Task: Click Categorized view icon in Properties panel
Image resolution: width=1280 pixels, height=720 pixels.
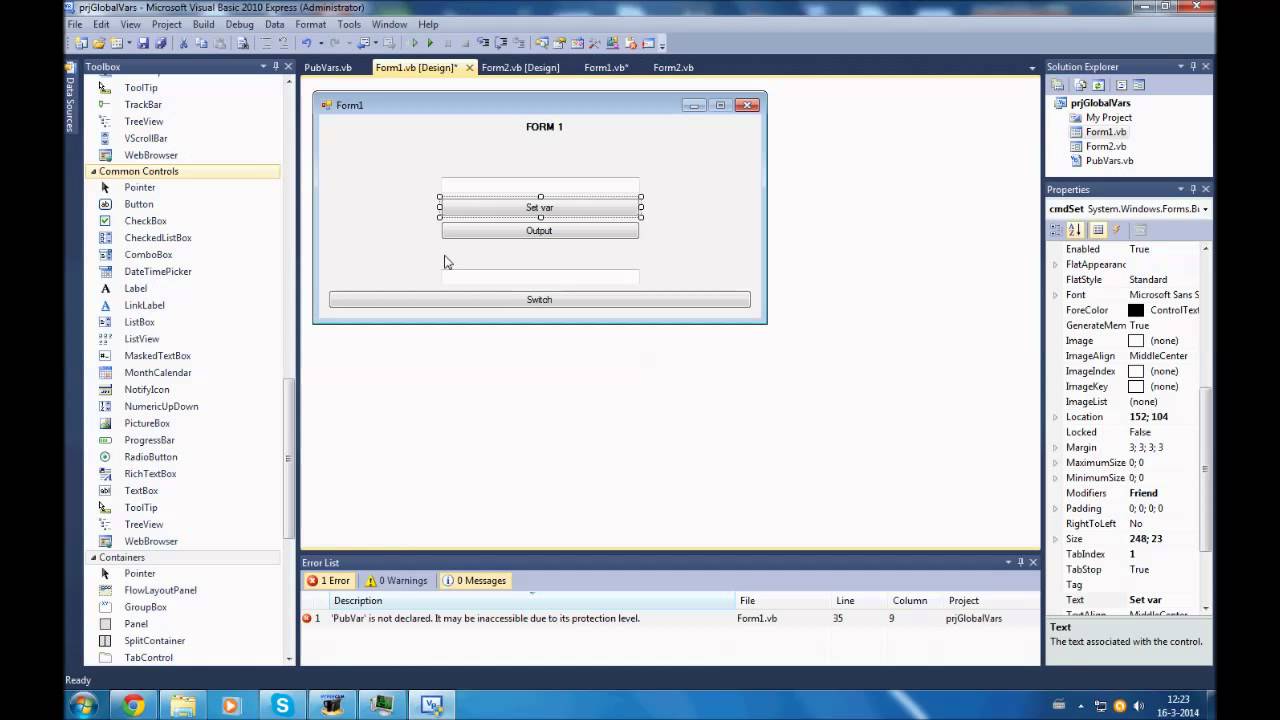Action: [1056, 230]
